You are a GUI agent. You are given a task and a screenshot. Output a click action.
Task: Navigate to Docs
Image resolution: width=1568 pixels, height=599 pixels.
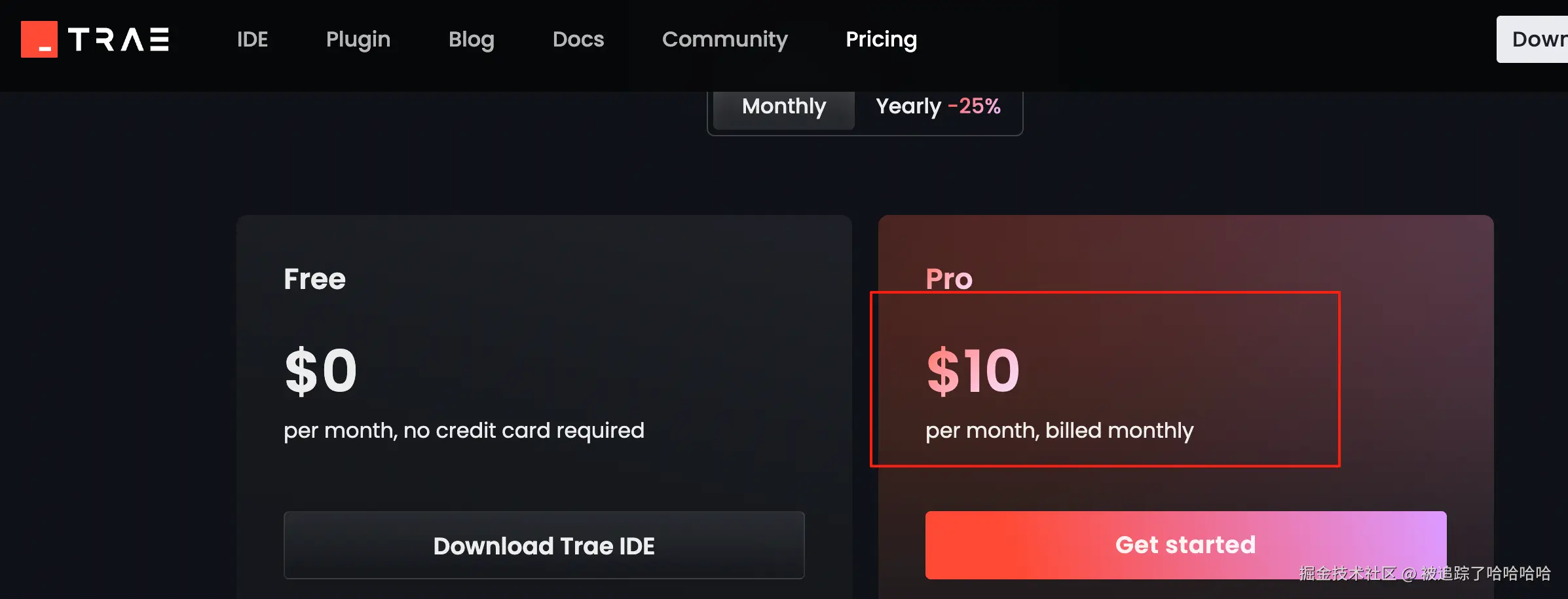[x=578, y=39]
